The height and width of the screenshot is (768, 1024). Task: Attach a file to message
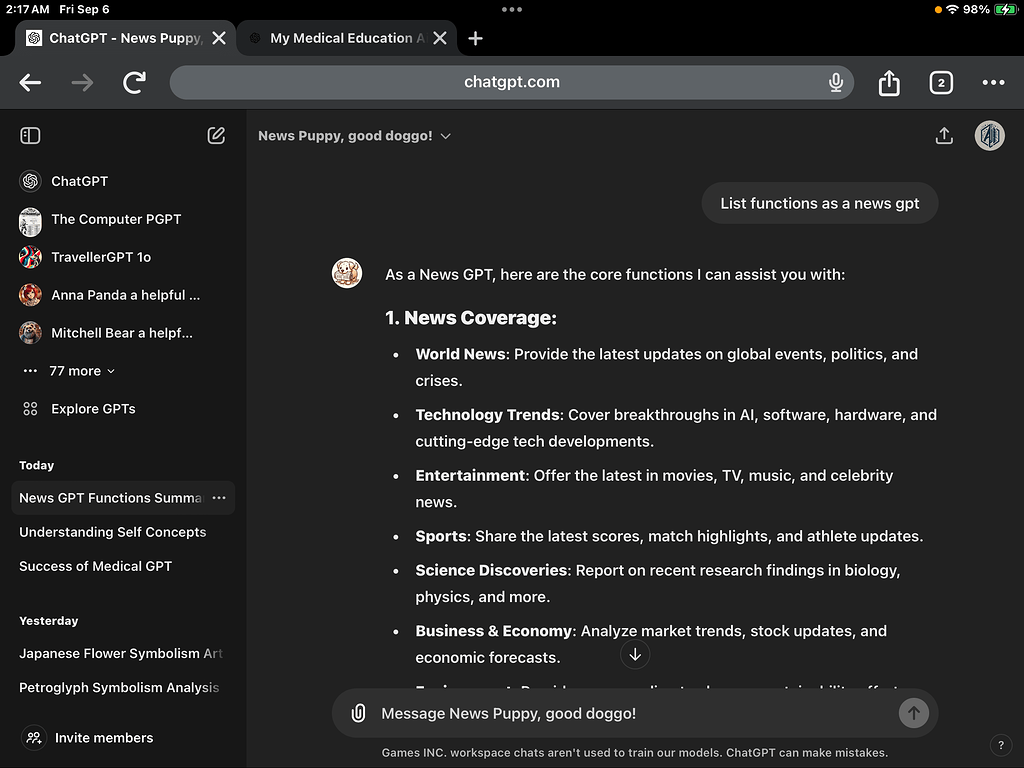(358, 713)
